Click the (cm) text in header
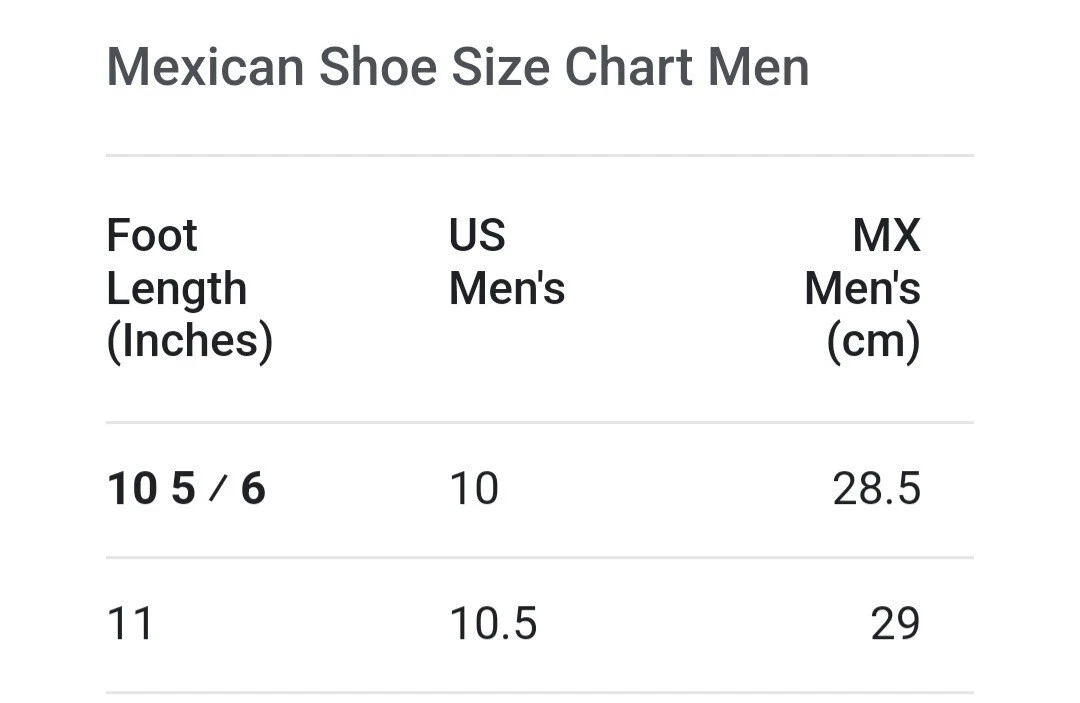 pyautogui.click(x=873, y=340)
